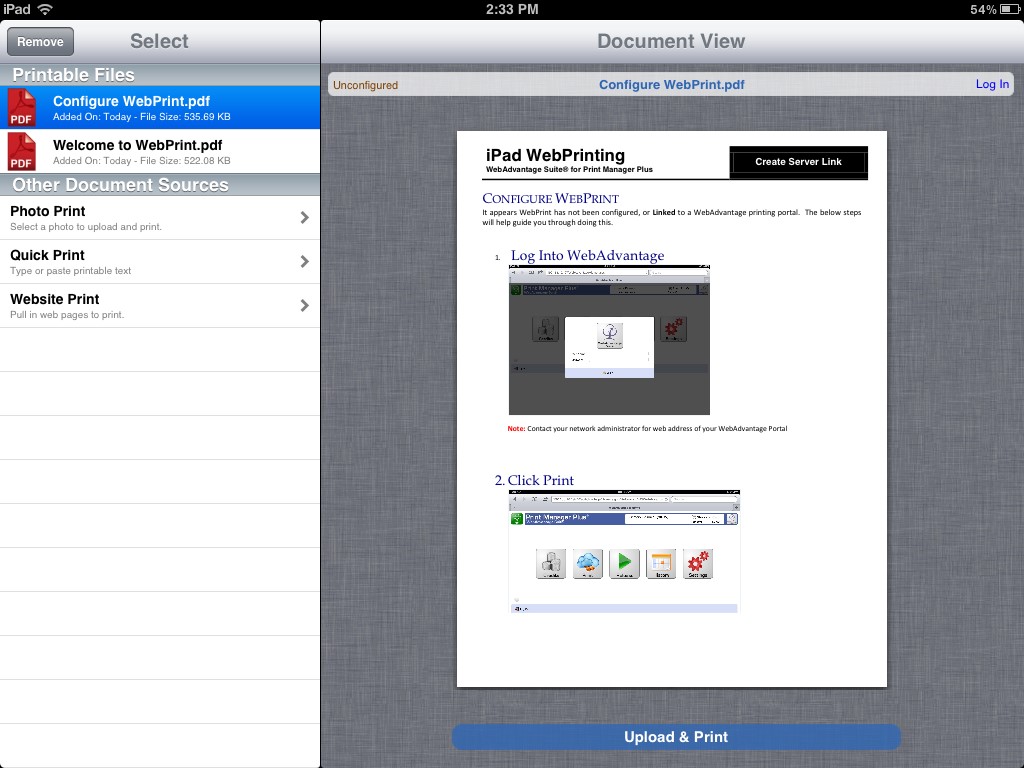Image resolution: width=1024 pixels, height=768 pixels.
Task: Click 'Select a photo to upload and print.' text
Action: click(x=86, y=227)
